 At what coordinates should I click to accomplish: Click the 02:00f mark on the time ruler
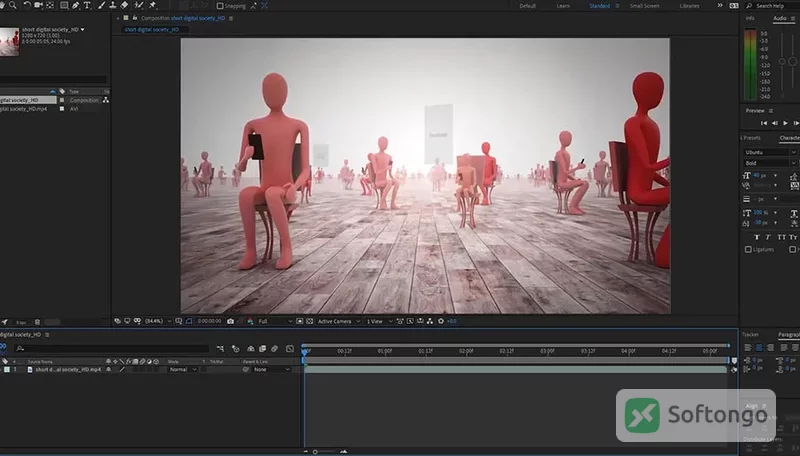click(466, 351)
